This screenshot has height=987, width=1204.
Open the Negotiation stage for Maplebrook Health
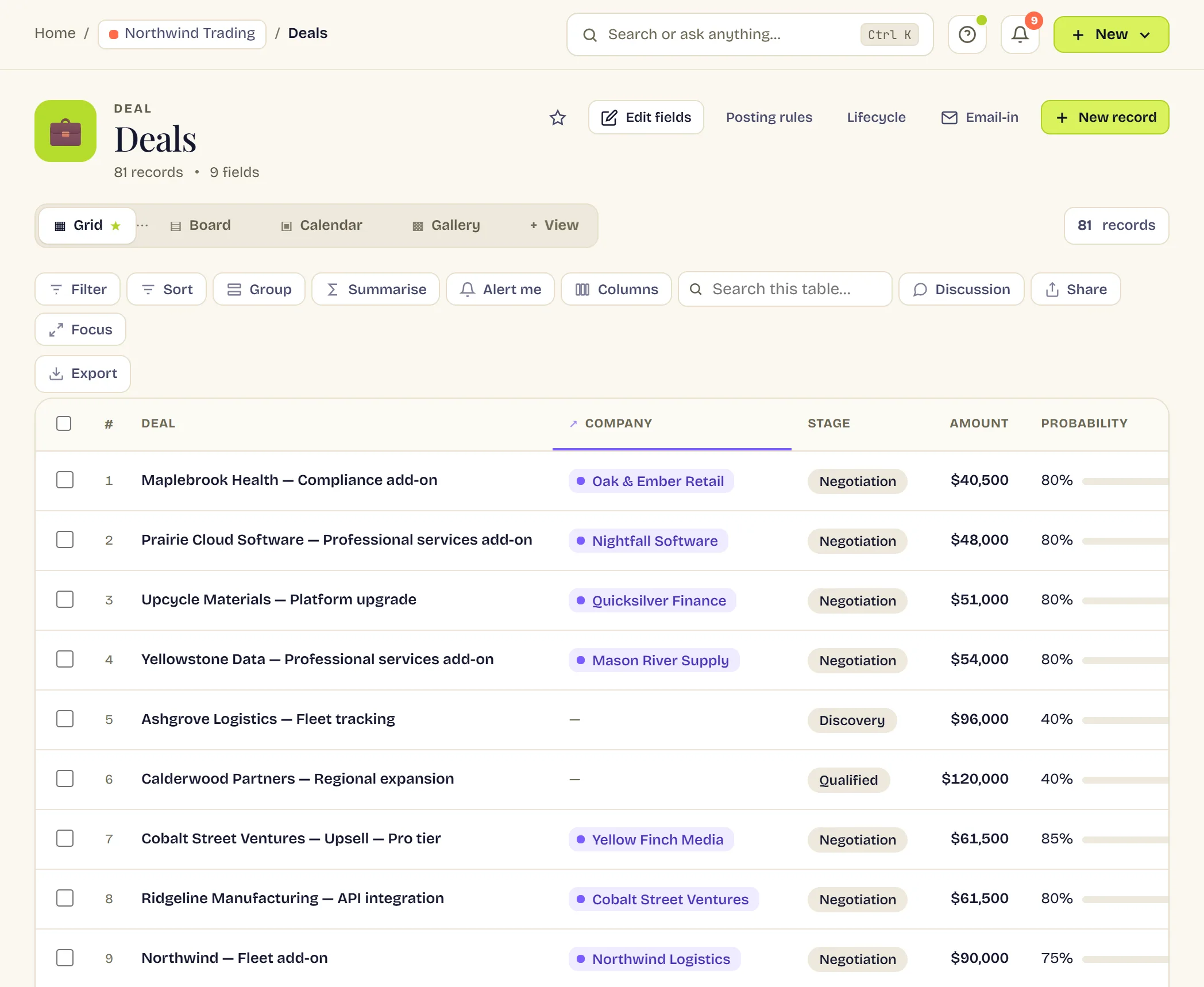[x=857, y=481]
